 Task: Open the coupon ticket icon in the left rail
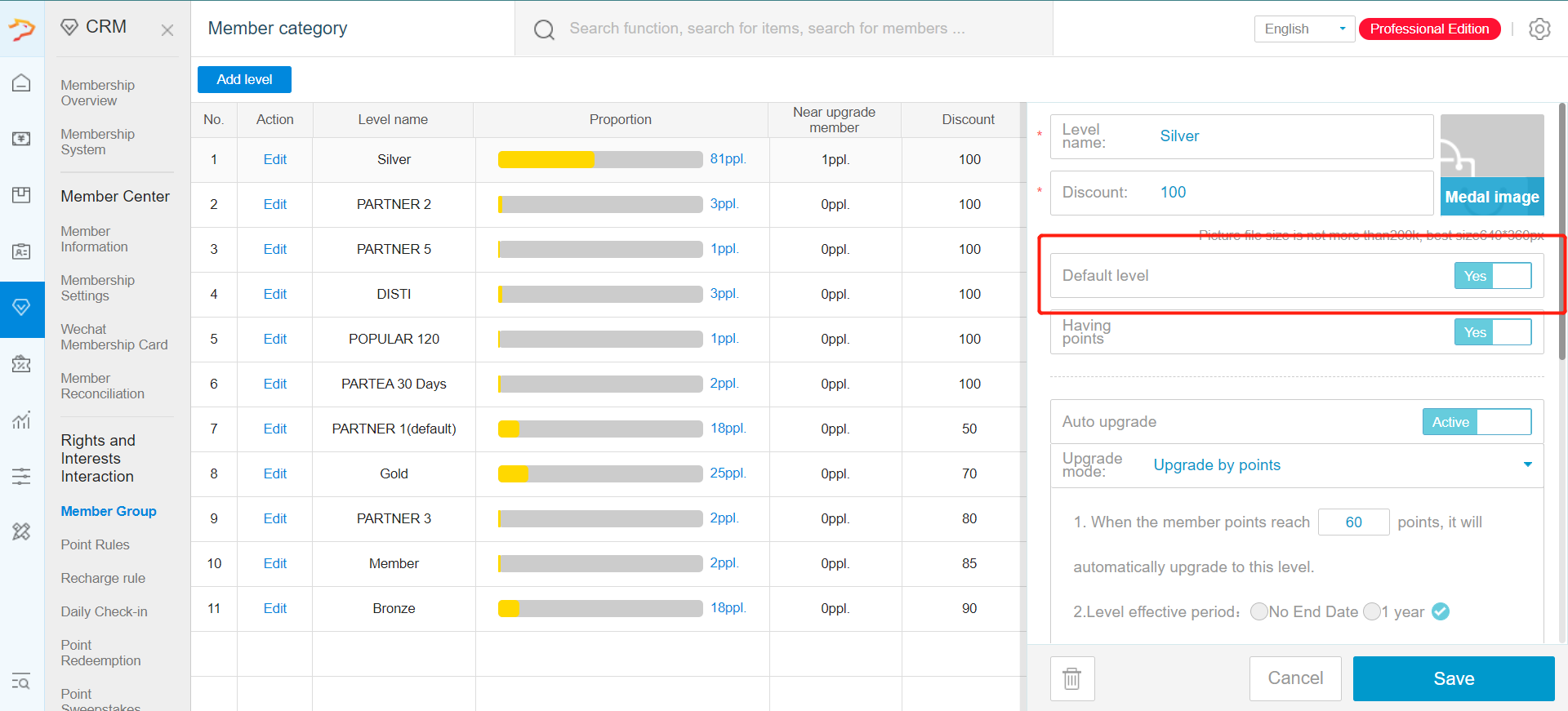[x=21, y=364]
